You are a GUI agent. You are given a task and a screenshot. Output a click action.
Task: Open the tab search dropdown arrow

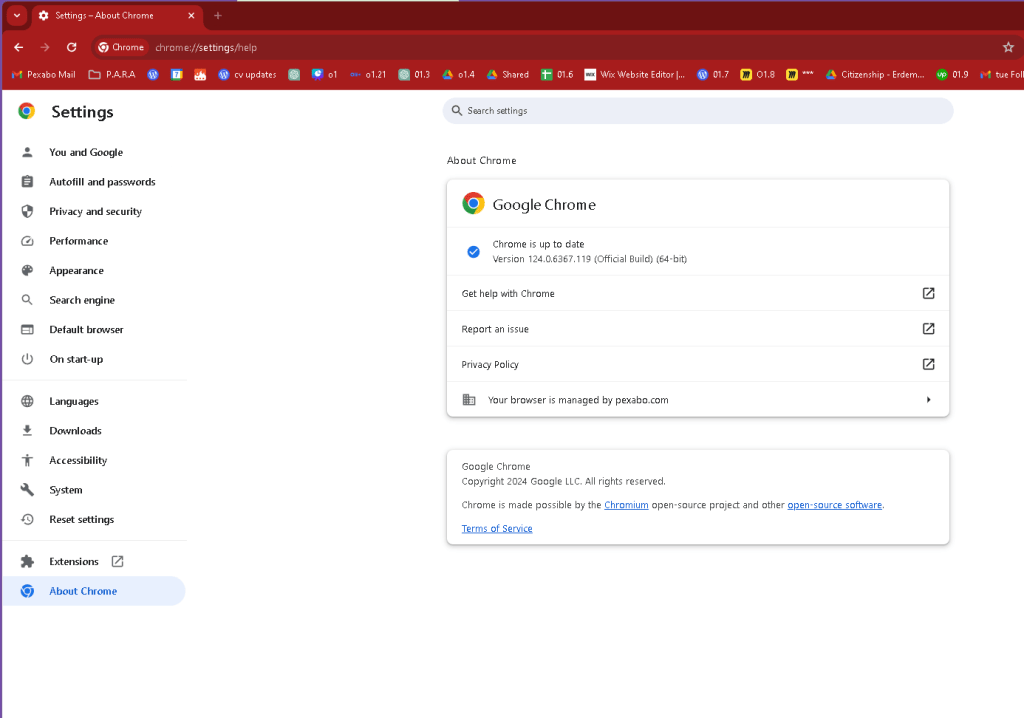coord(17,15)
